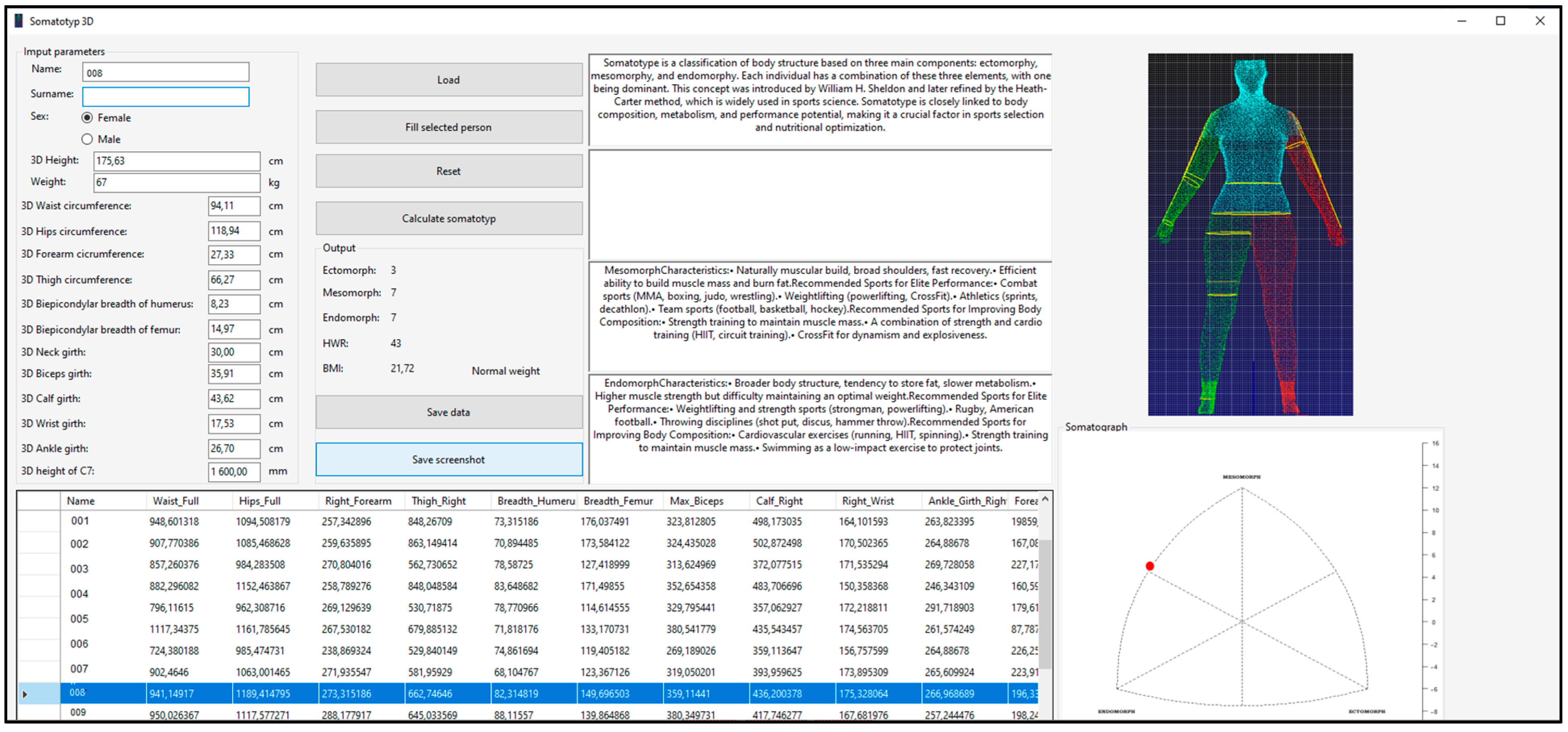The image size is (1568, 732).
Task: Click the Save screenshot button
Action: (448, 460)
